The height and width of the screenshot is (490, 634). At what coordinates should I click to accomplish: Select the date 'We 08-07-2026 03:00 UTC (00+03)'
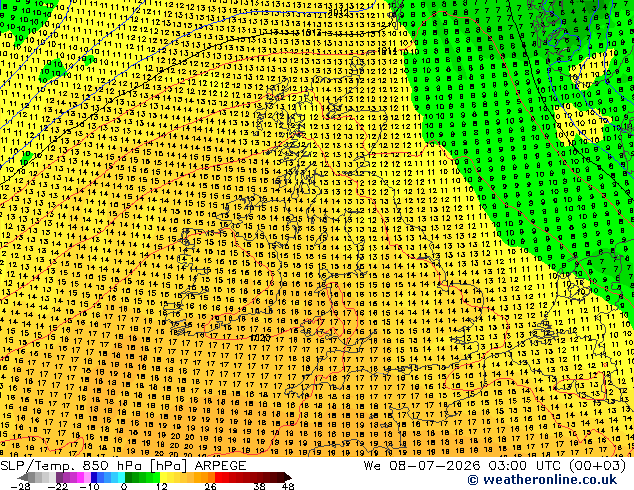(495, 466)
